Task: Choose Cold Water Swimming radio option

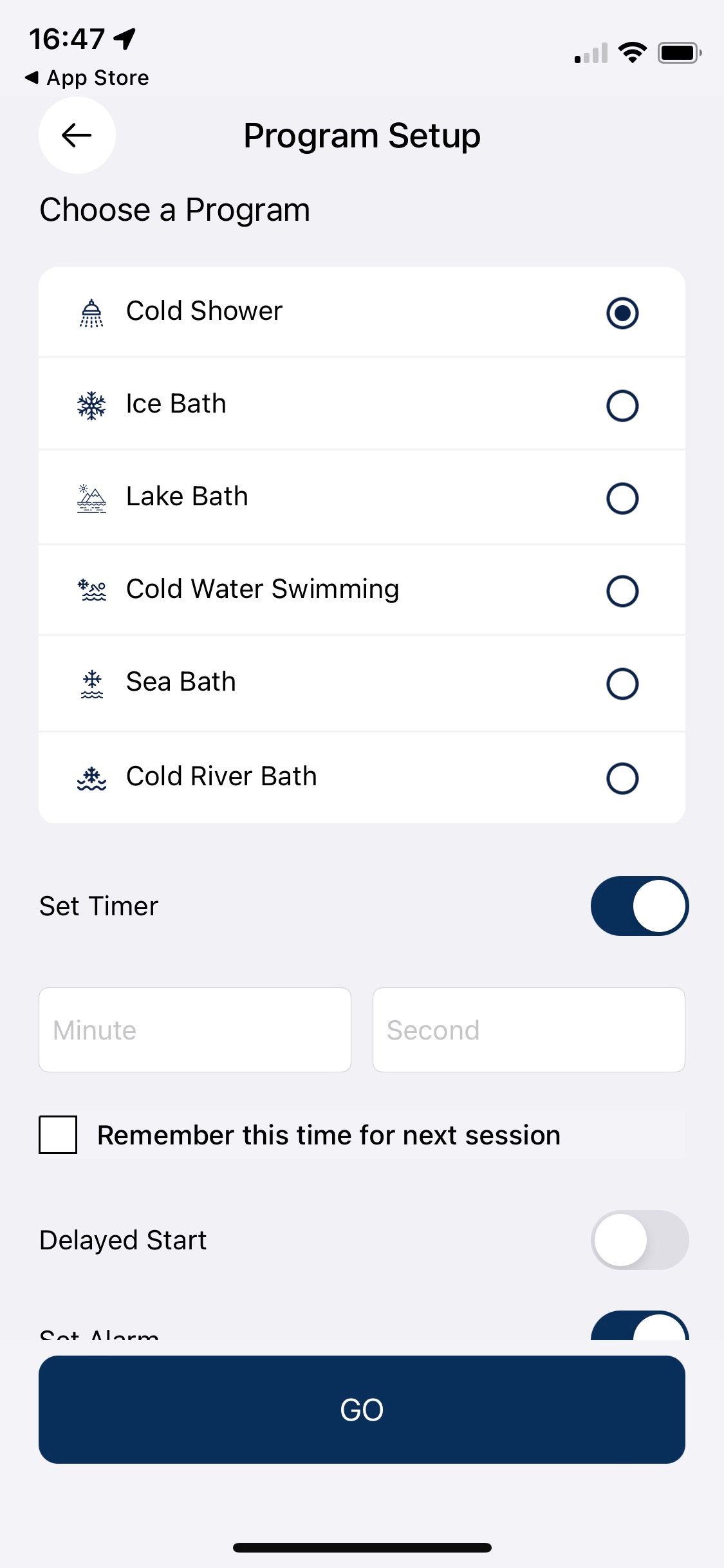Action: pos(622,591)
